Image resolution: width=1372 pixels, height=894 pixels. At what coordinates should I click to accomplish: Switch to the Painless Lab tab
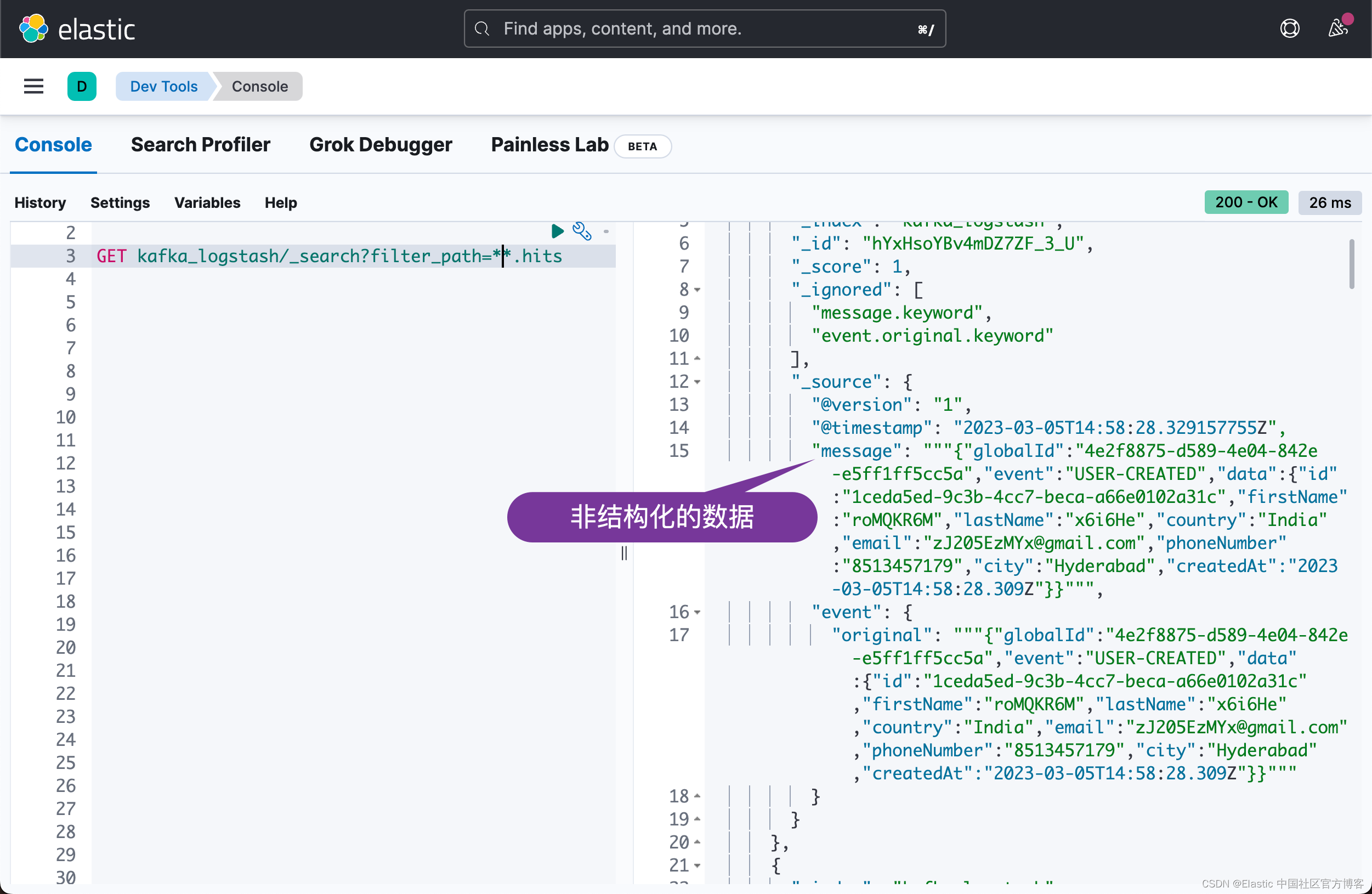(x=549, y=145)
